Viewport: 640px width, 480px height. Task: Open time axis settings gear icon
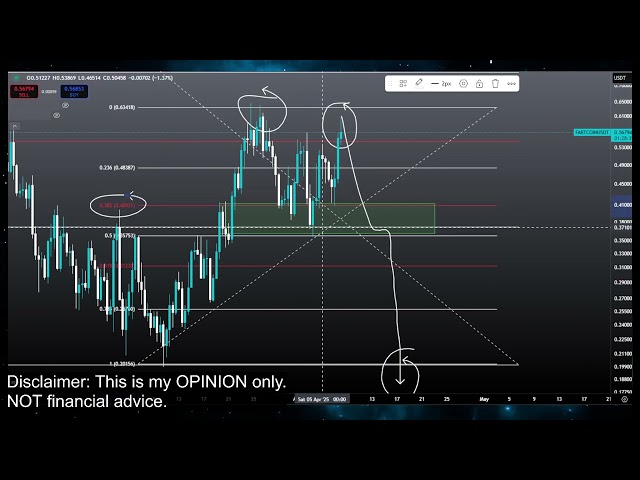pos(625,399)
